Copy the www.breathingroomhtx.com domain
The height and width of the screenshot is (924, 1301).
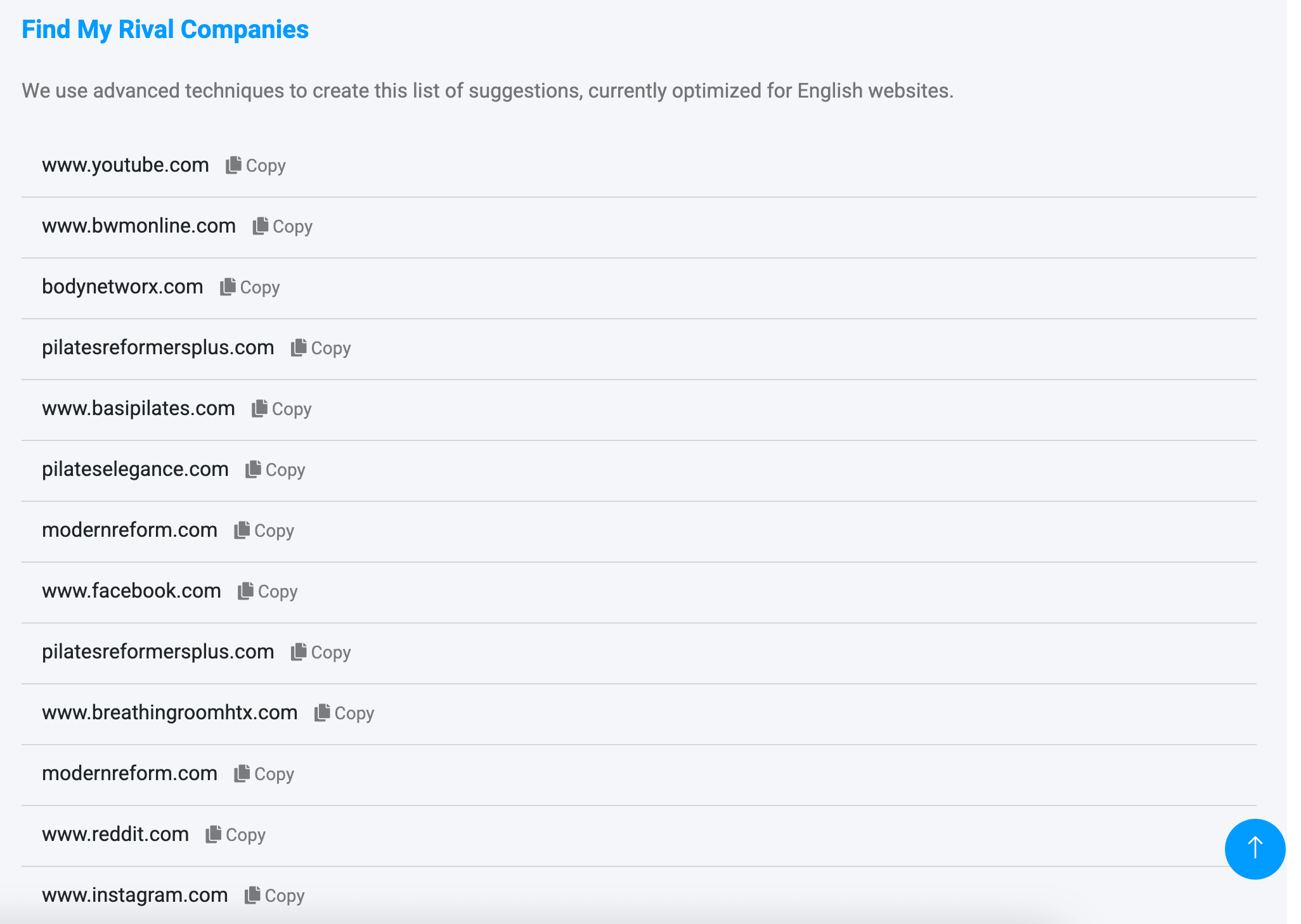[344, 713]
